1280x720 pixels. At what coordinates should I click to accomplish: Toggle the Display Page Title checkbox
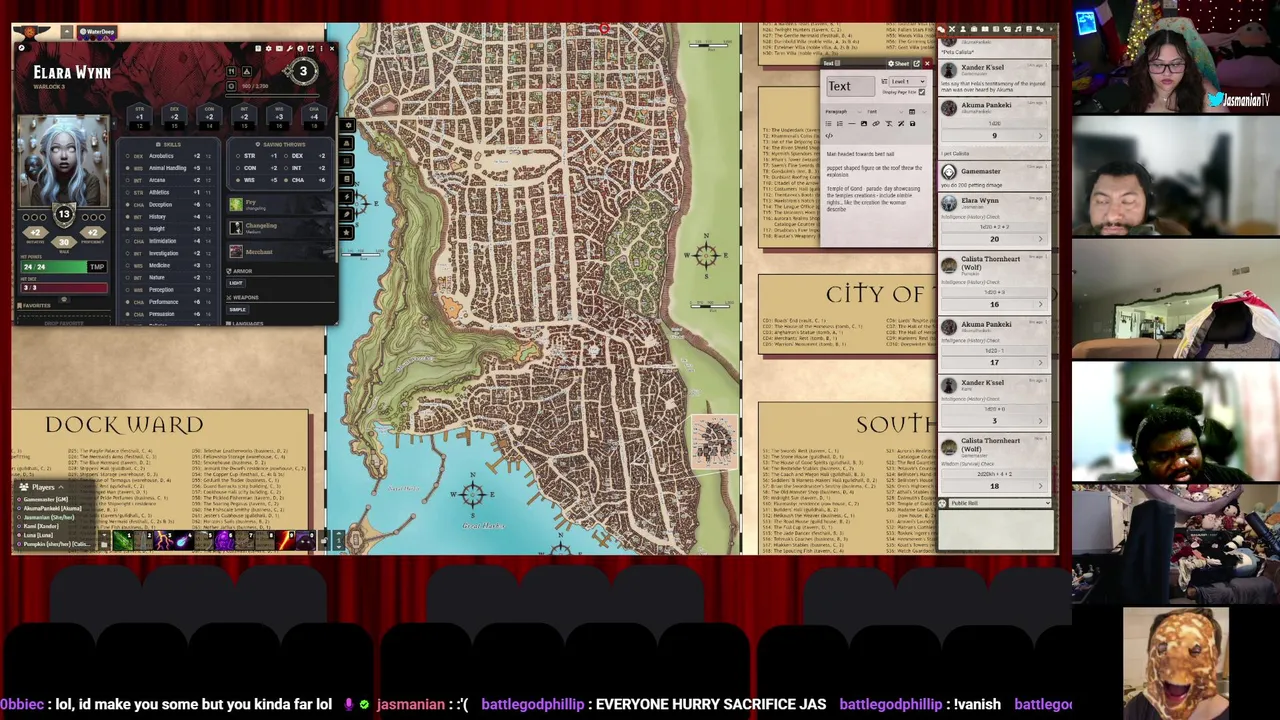click(x=922, y=92)
